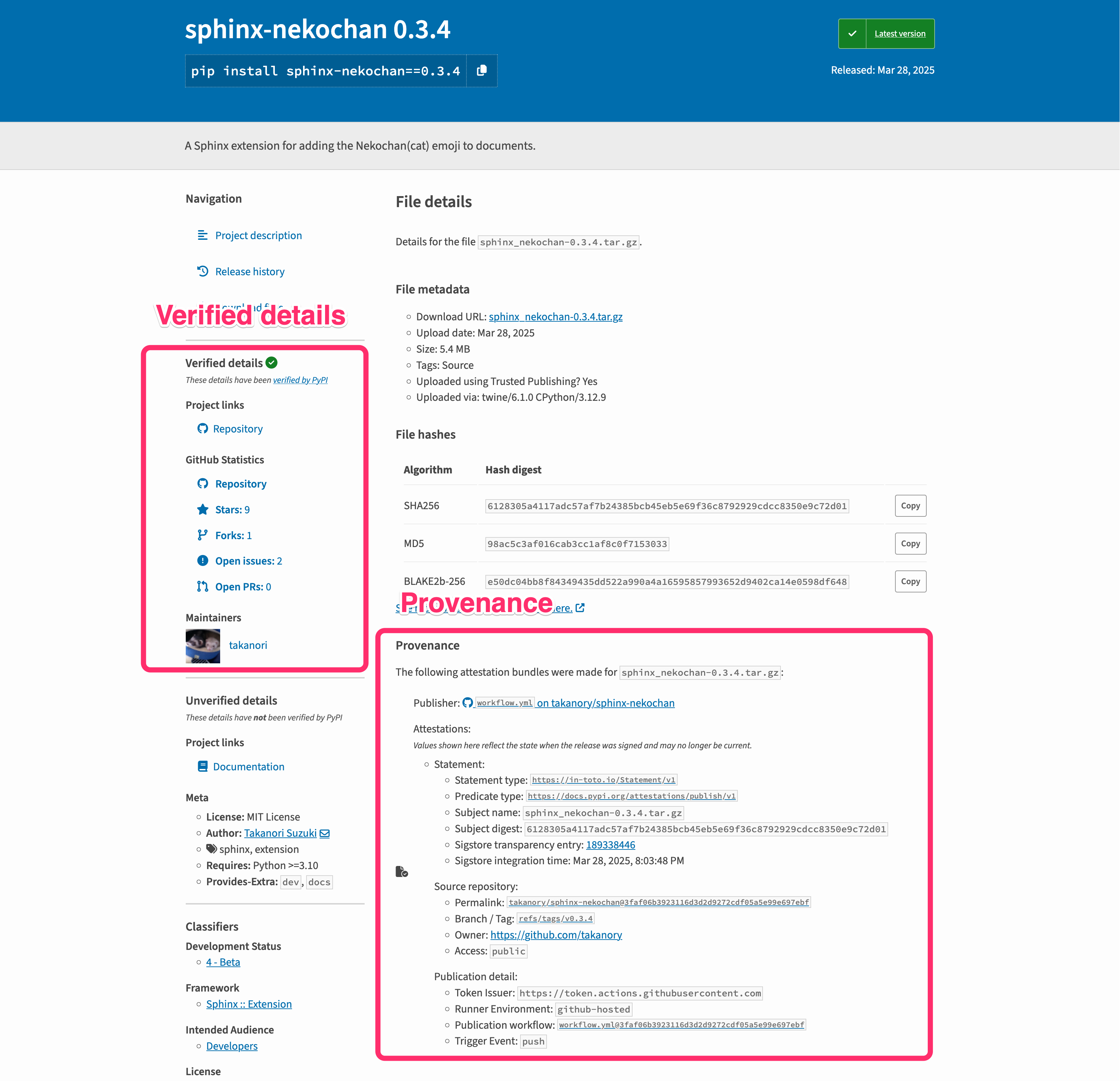Click the Documentation book icon
1120x1081 pixels.
202,767
